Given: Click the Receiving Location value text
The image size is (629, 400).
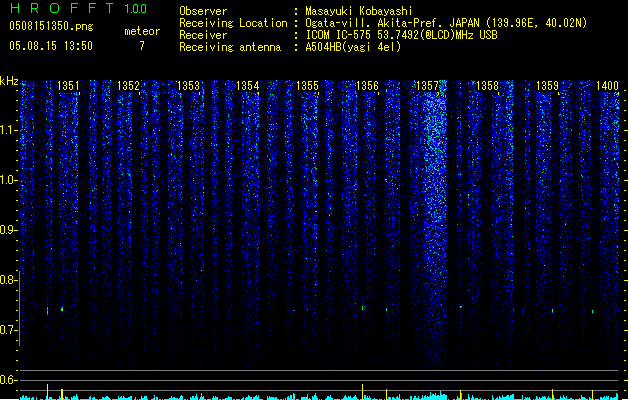Looking at the screenshot, I should click(x=446, y=23).
